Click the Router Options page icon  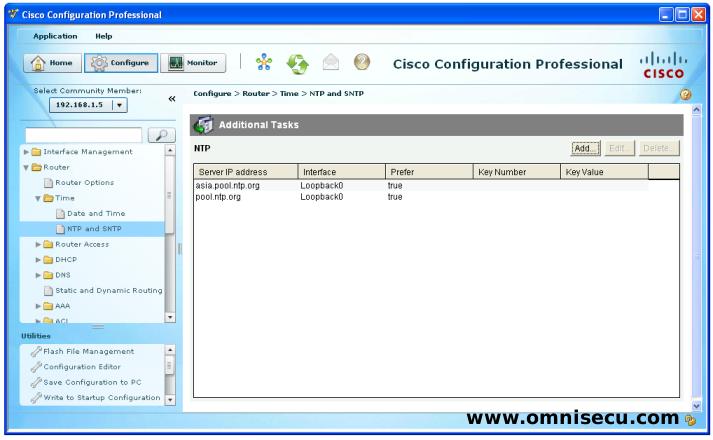48,183
